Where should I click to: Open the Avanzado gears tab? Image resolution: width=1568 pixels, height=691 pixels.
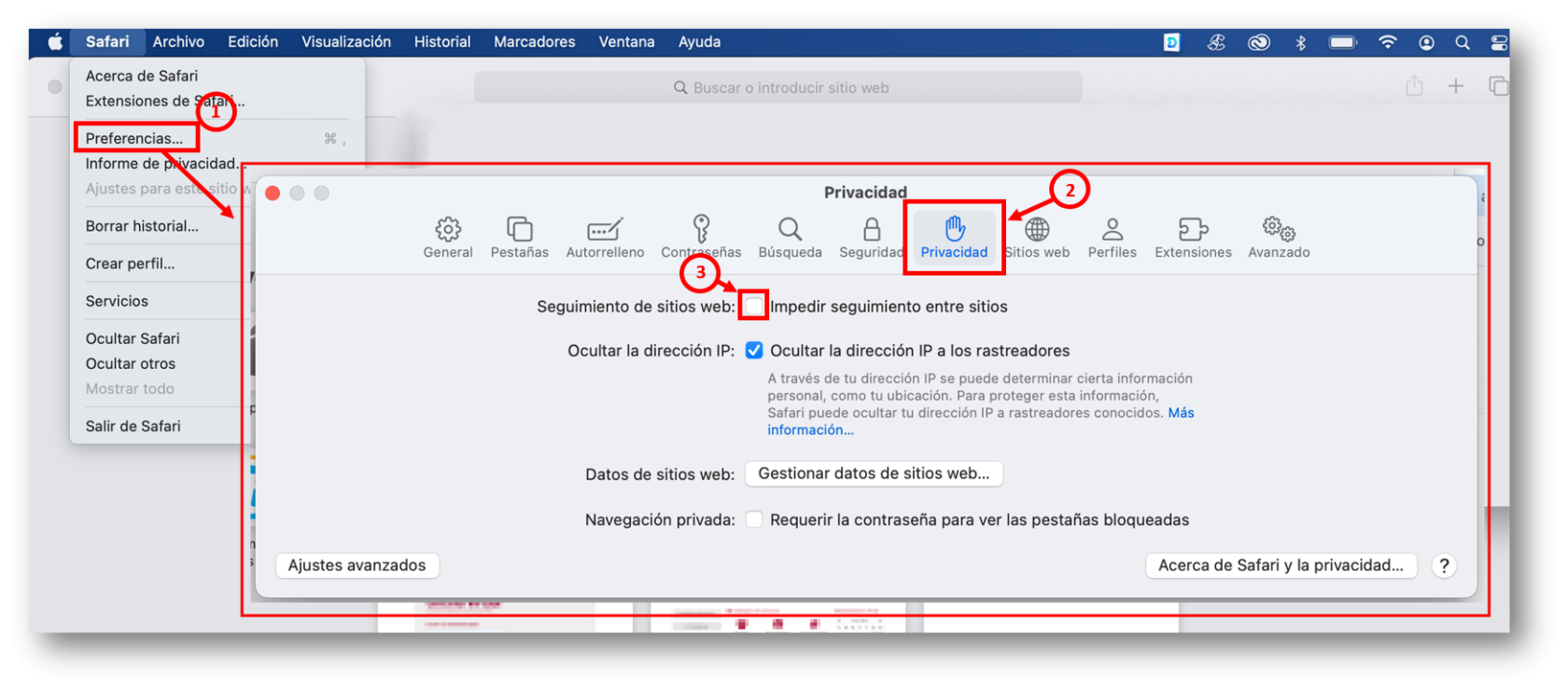[1279, 237]
